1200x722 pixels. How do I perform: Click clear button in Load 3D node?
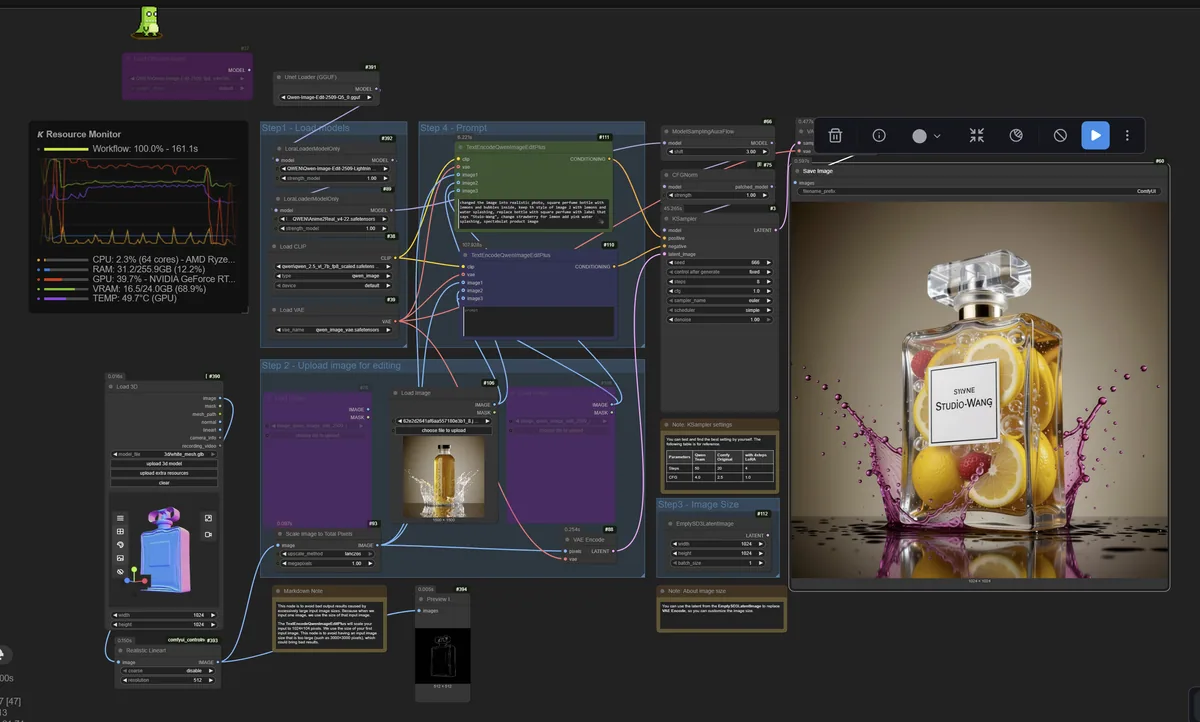[164, 481]
